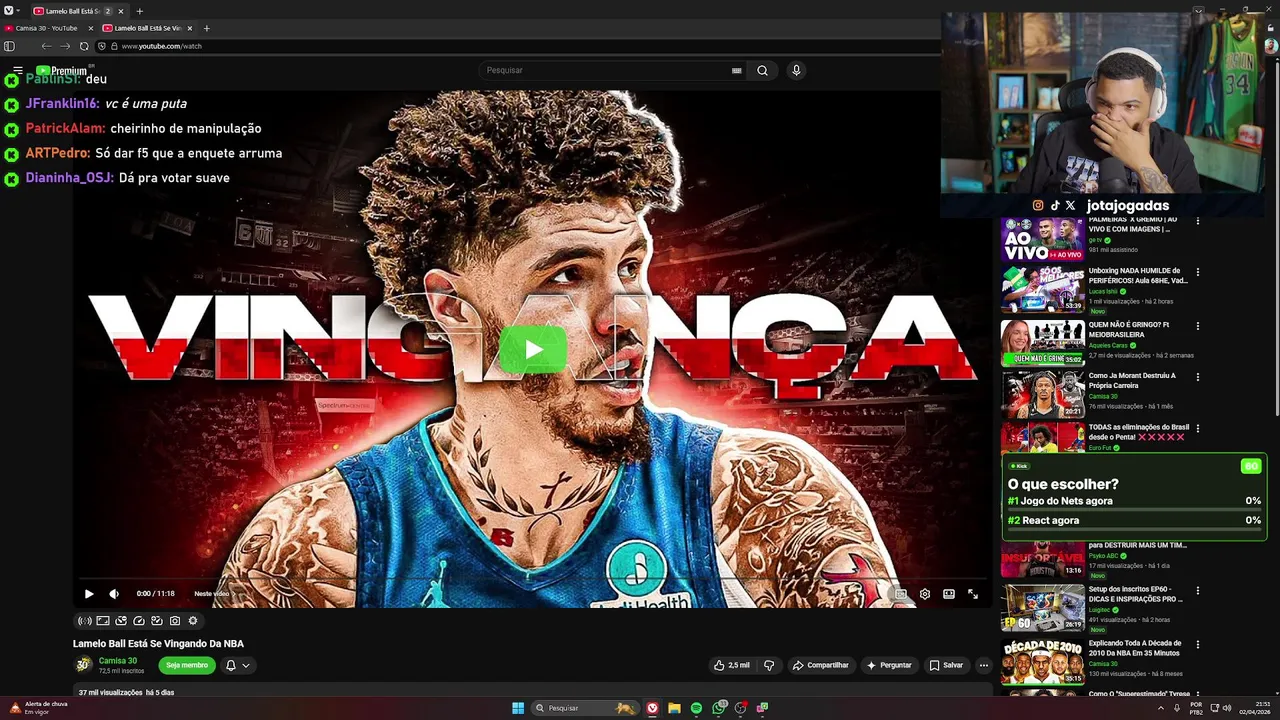Vote '#2 React agora' in poll
Image resolution: width=1280 pixels, height=720 pixels.
pos(1134,522)
